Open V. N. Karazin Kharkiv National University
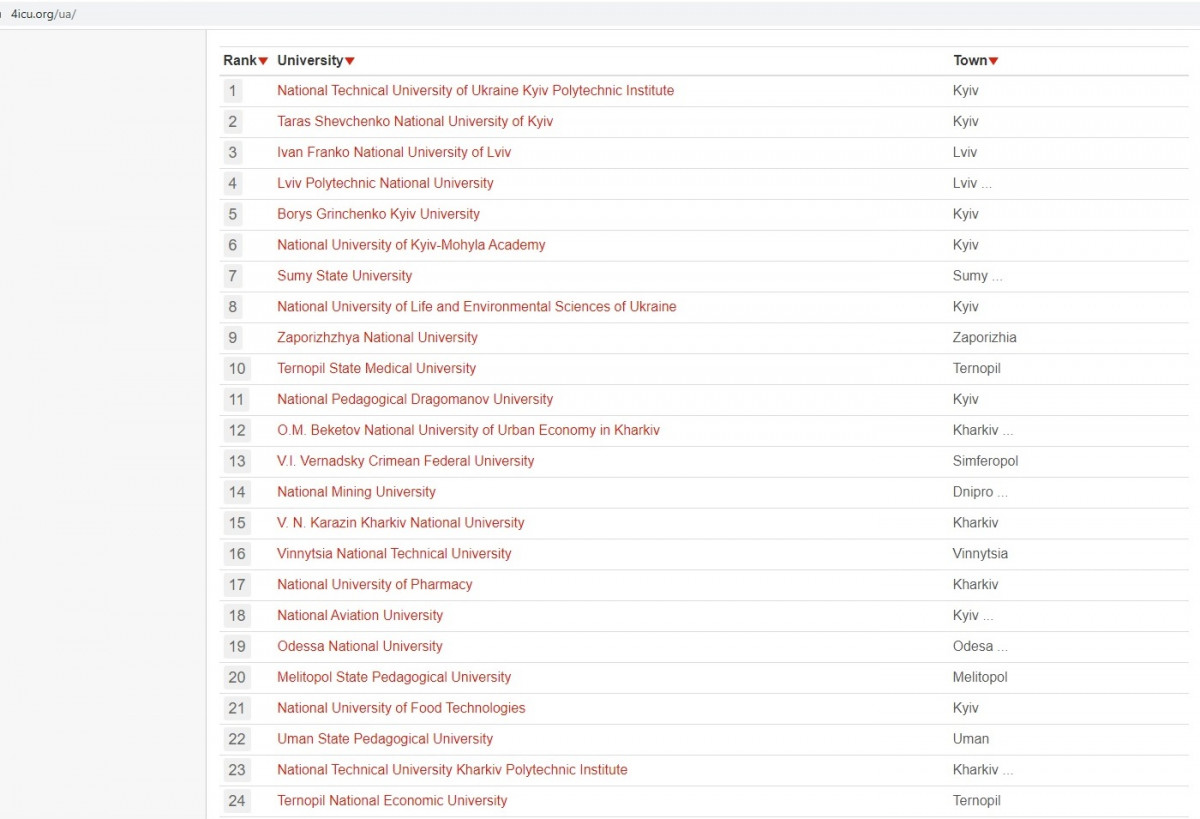 400,523
